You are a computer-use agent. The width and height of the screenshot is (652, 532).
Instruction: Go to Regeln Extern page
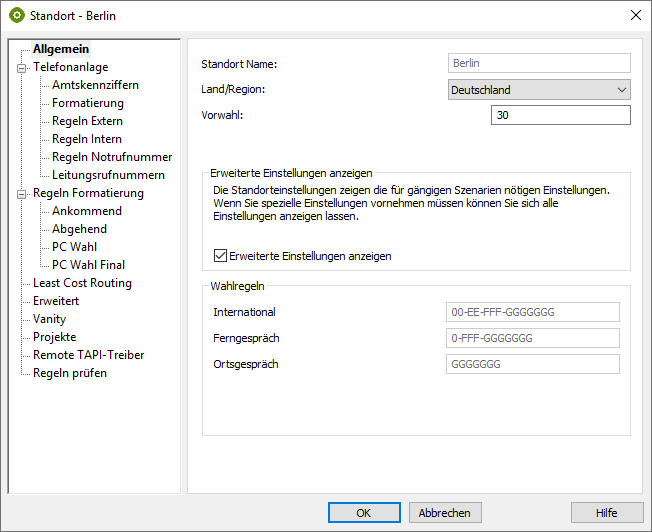(87, 121)
